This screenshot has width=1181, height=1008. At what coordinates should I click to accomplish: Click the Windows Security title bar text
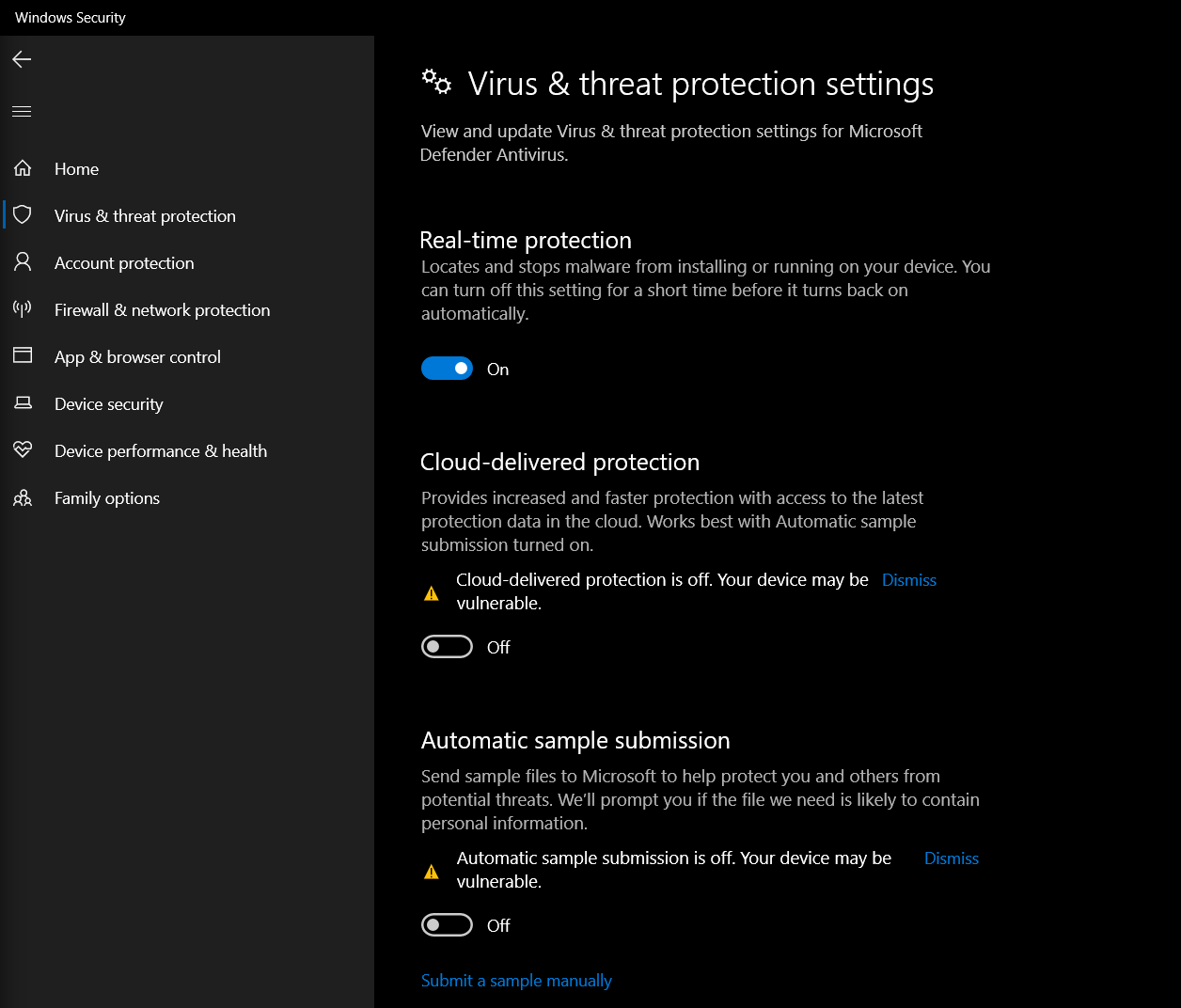pyautogui.click(x=69, y=17)
